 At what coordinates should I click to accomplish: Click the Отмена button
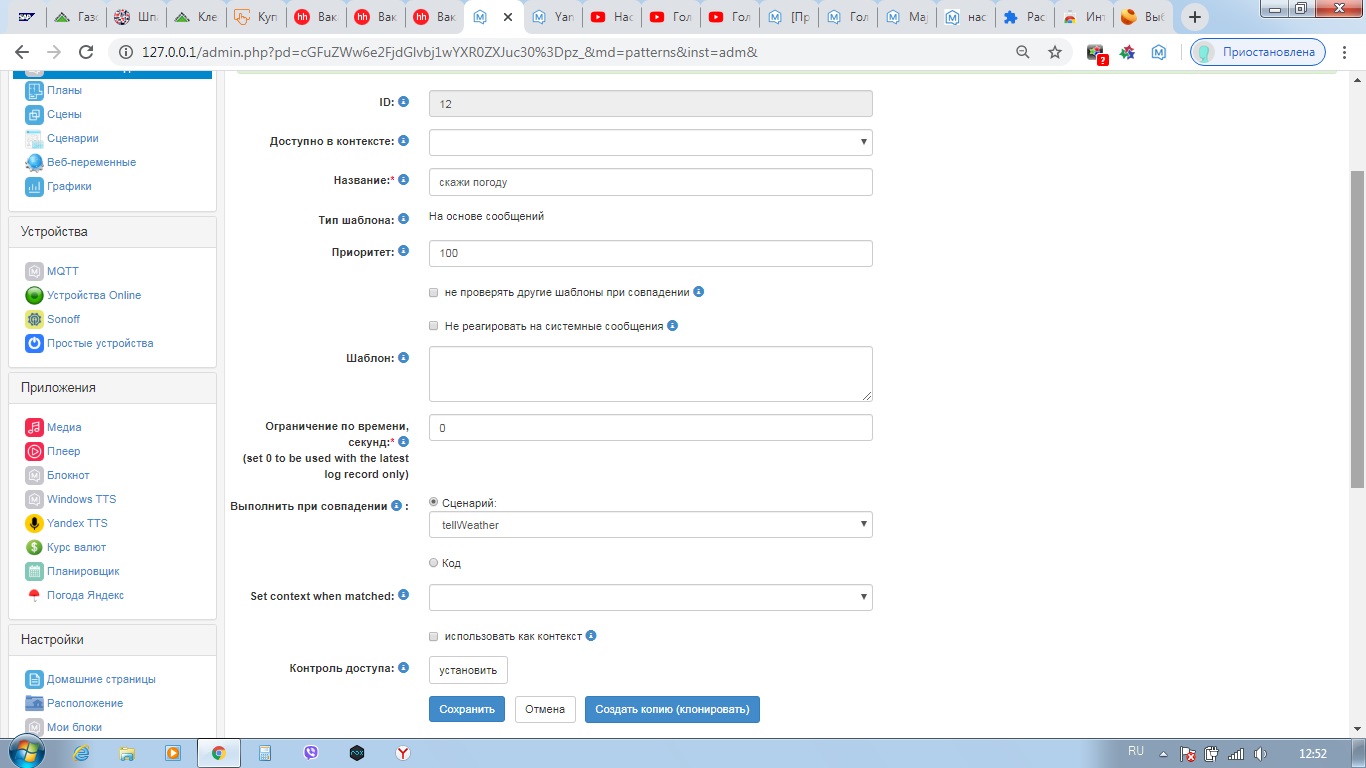(545, 709)
